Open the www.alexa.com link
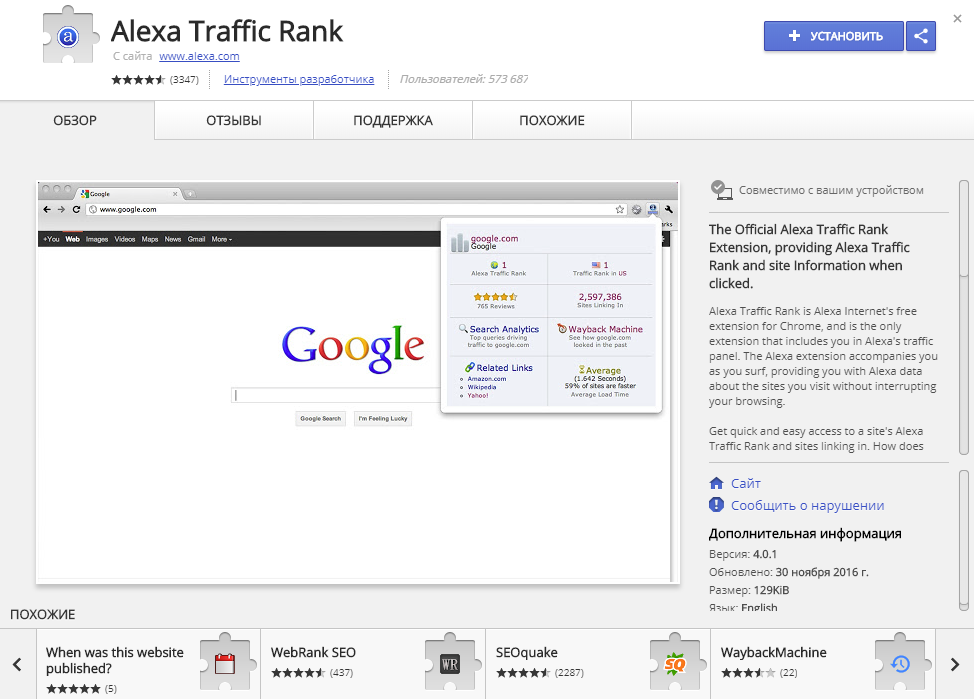974x699 pixels. 199,56
